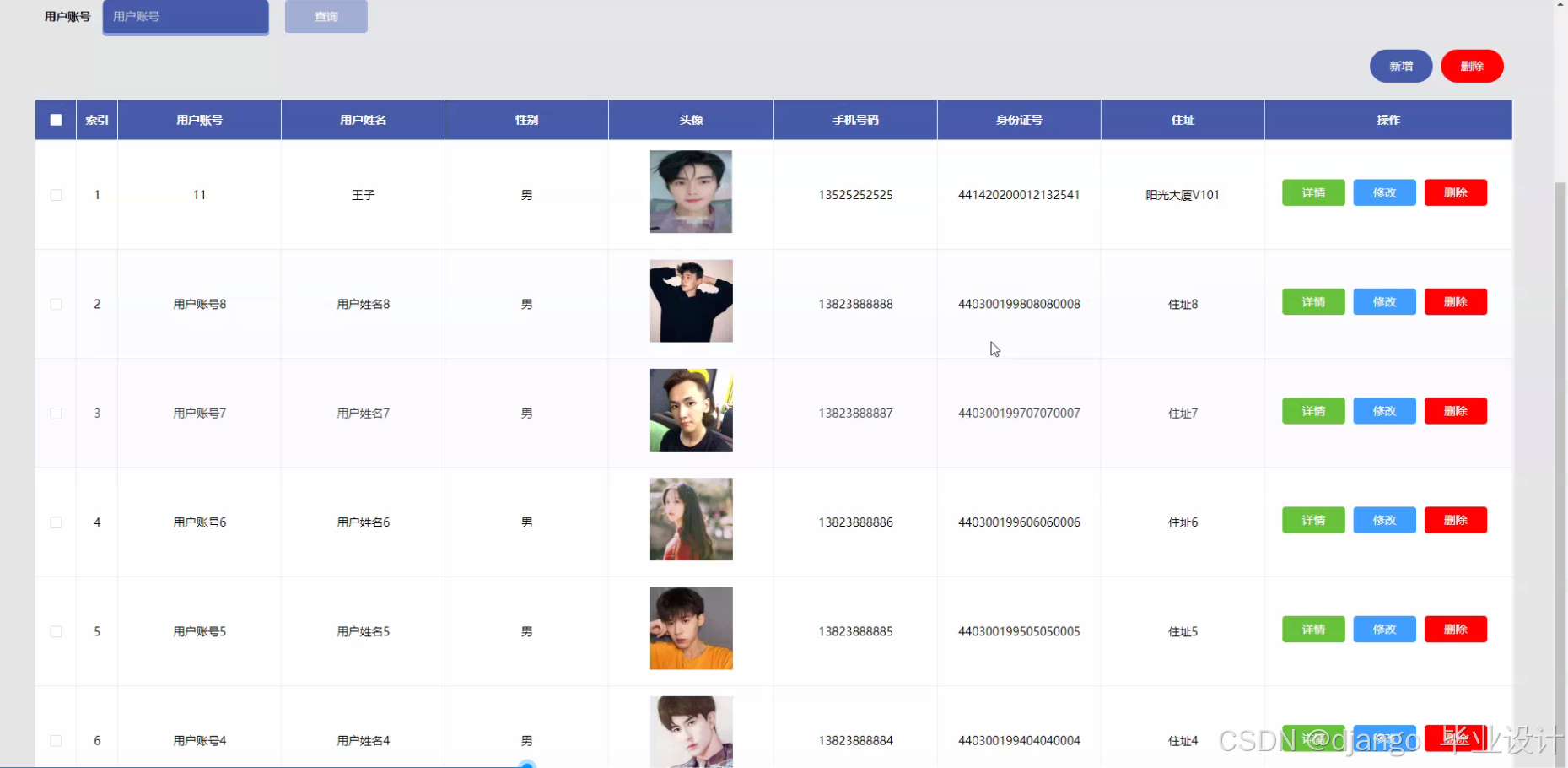This screenshot has width=1568, height=768.
Task: Click the blue 新增 button
Action: [1401, 66]
